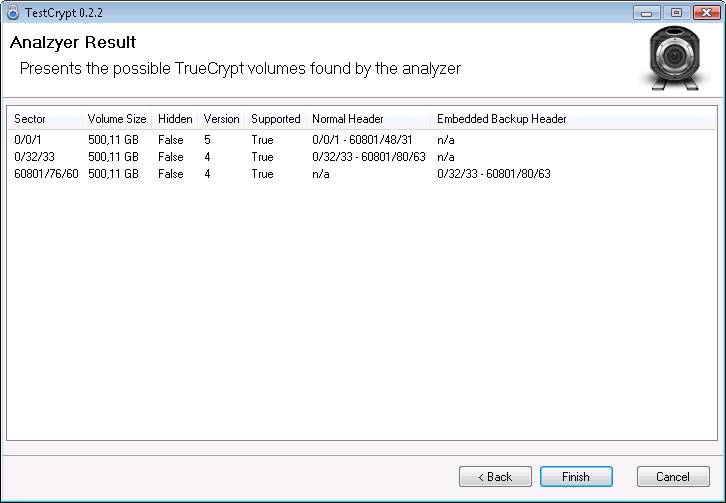Click the TestCrypt lock icon in title bar

(13, 12)
